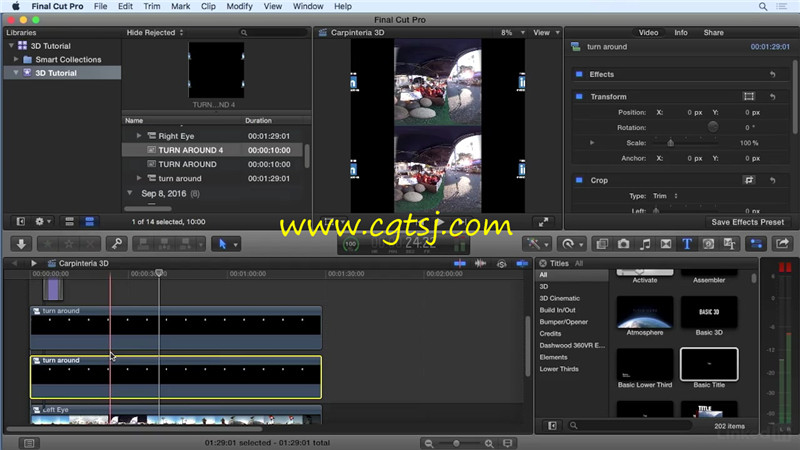Switch browser to filmstrip view

69,221
